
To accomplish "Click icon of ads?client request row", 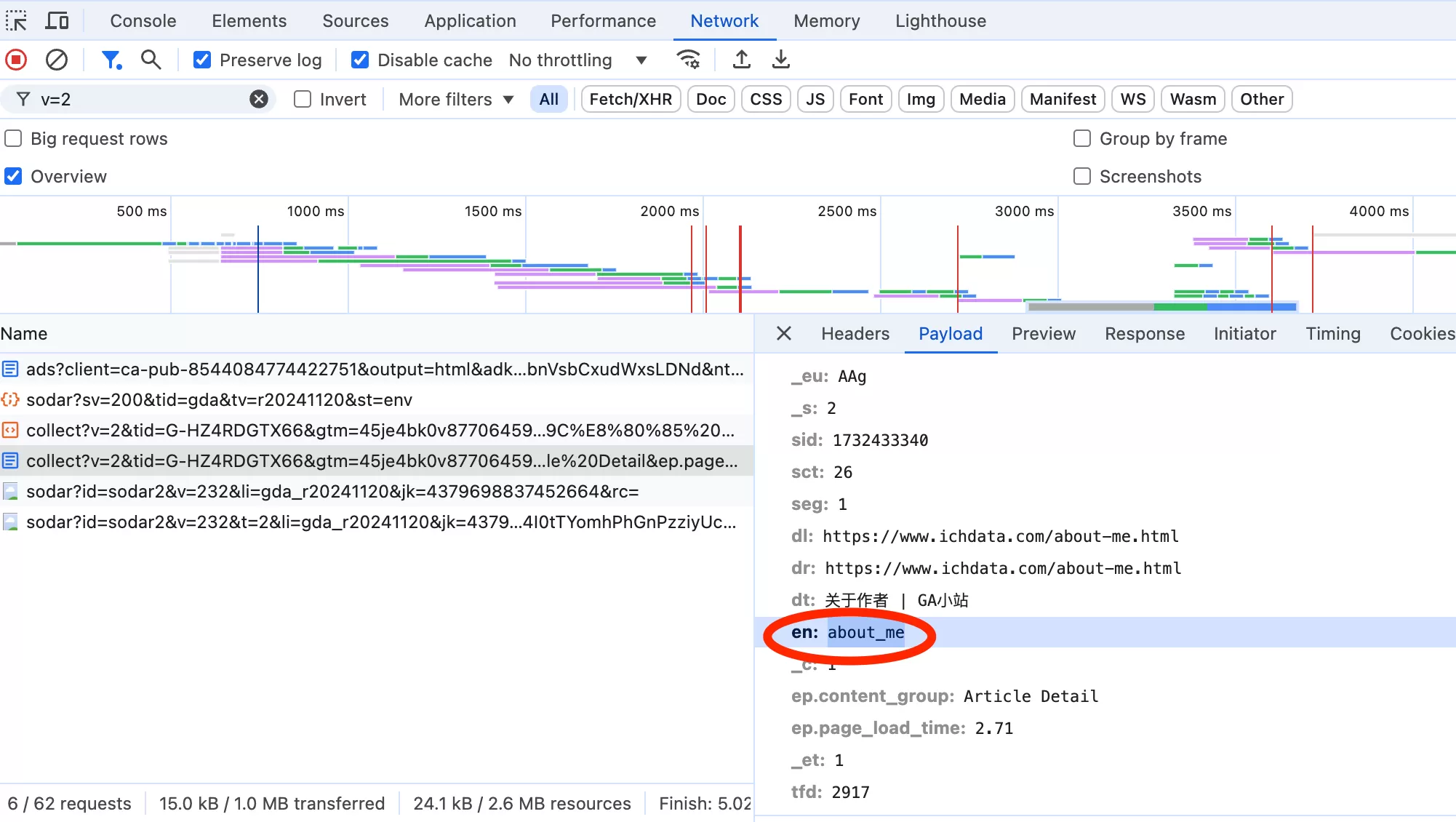I will [10, 370].
